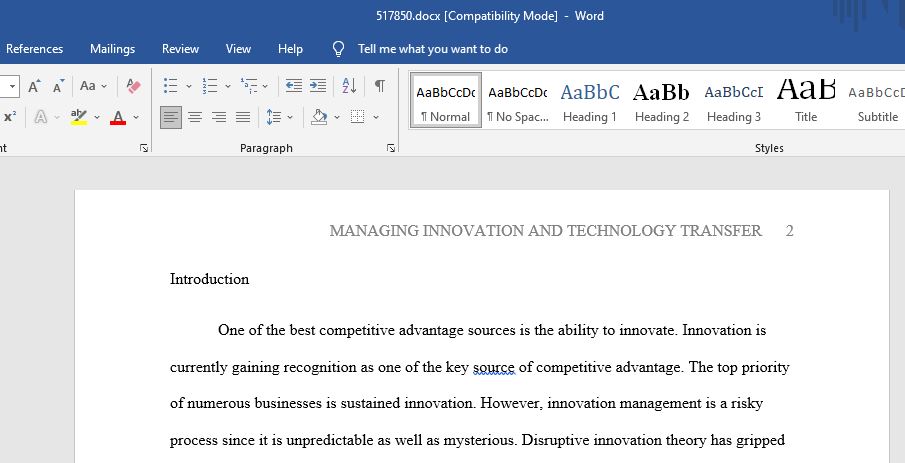
Task: Increase paragraph indent
Action: point(317,86)
